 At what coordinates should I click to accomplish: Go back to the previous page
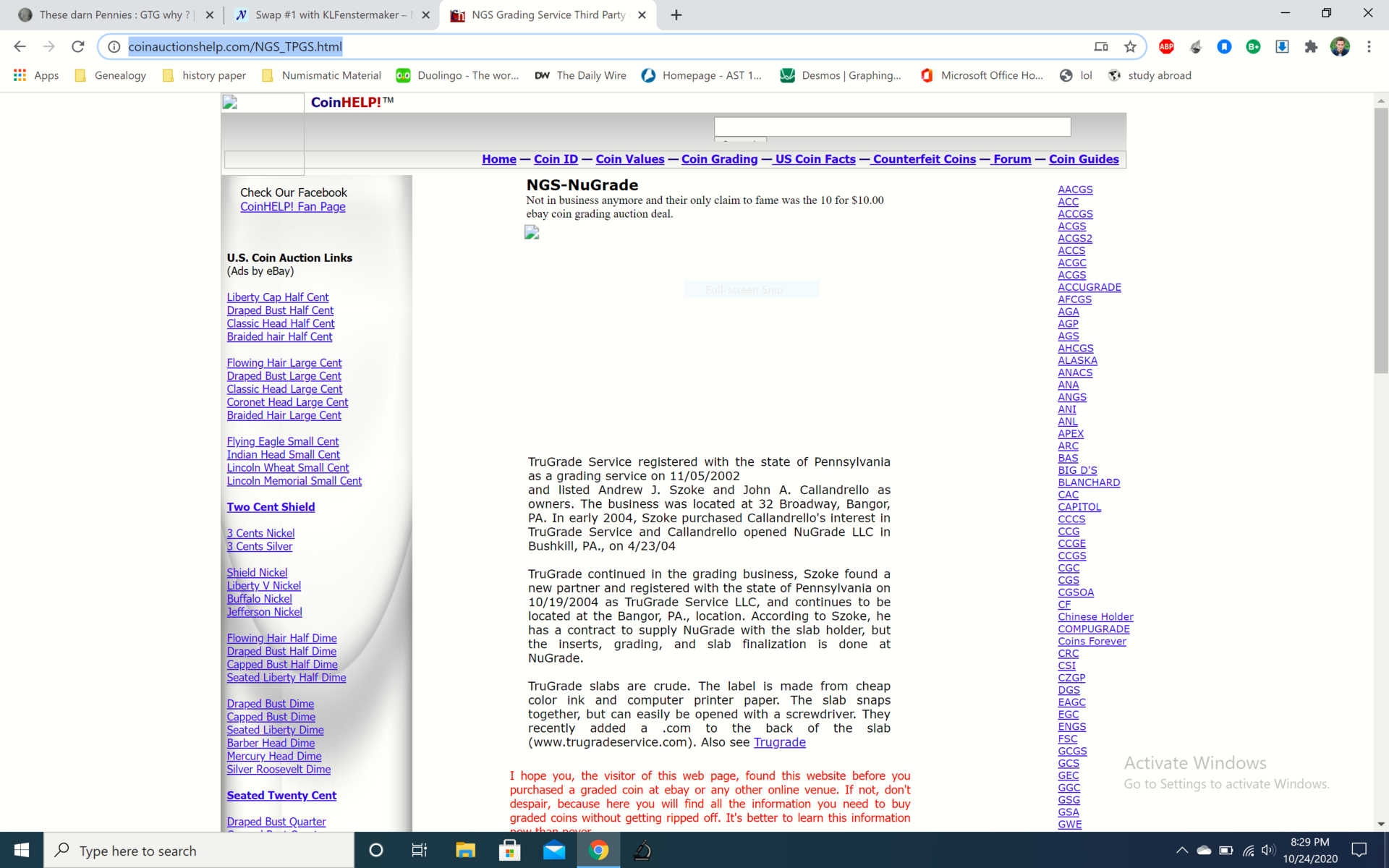pyautogui.click(x=20, y=46)
